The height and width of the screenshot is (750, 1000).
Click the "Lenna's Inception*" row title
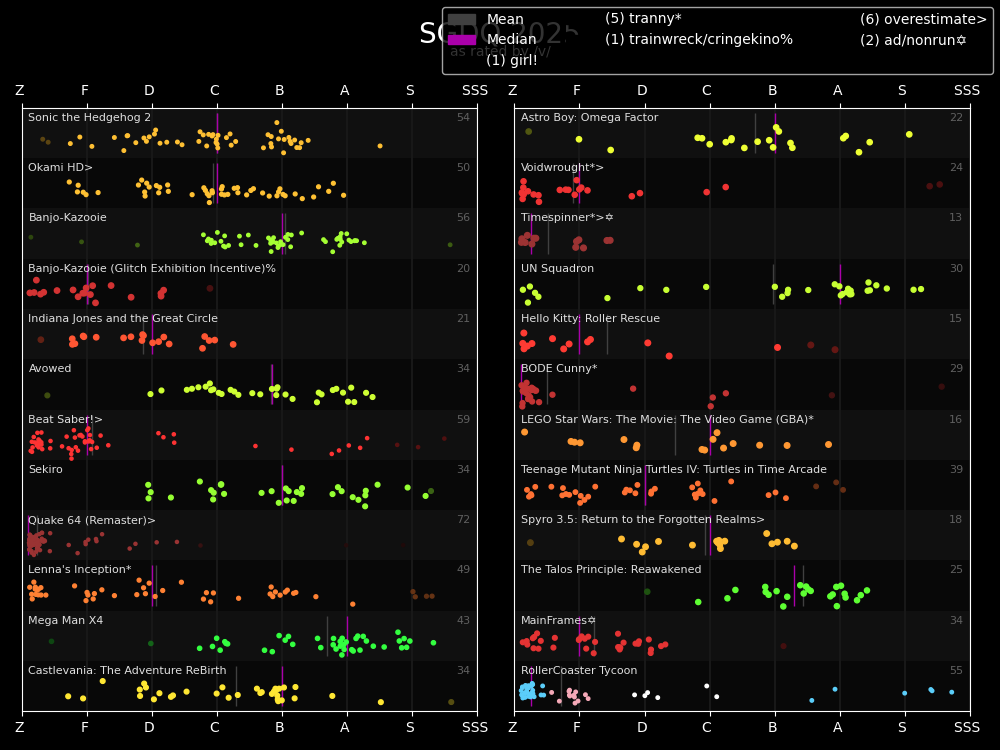pos(80,570)
